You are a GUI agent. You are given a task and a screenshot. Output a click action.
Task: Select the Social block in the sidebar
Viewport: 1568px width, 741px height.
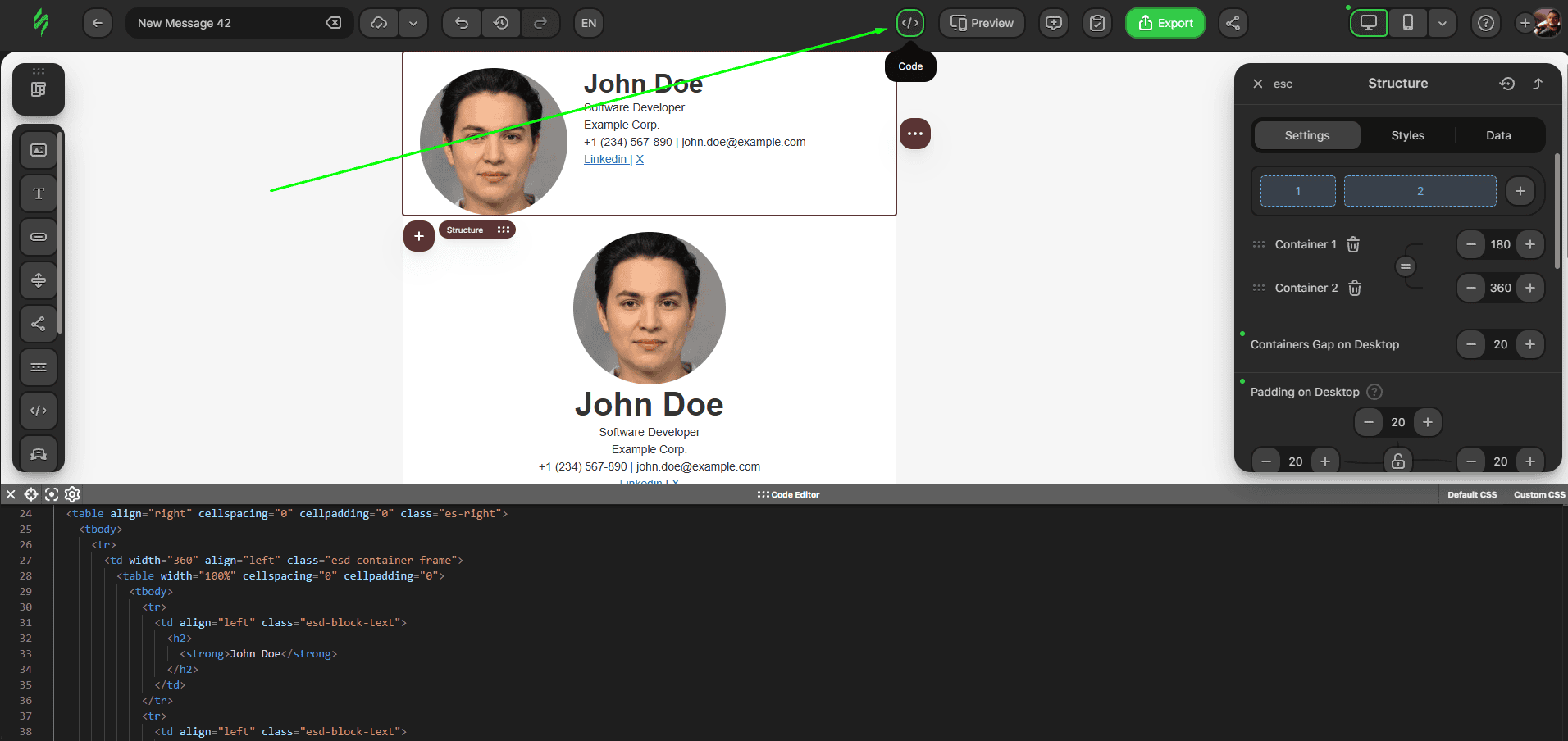coord(39,324)
